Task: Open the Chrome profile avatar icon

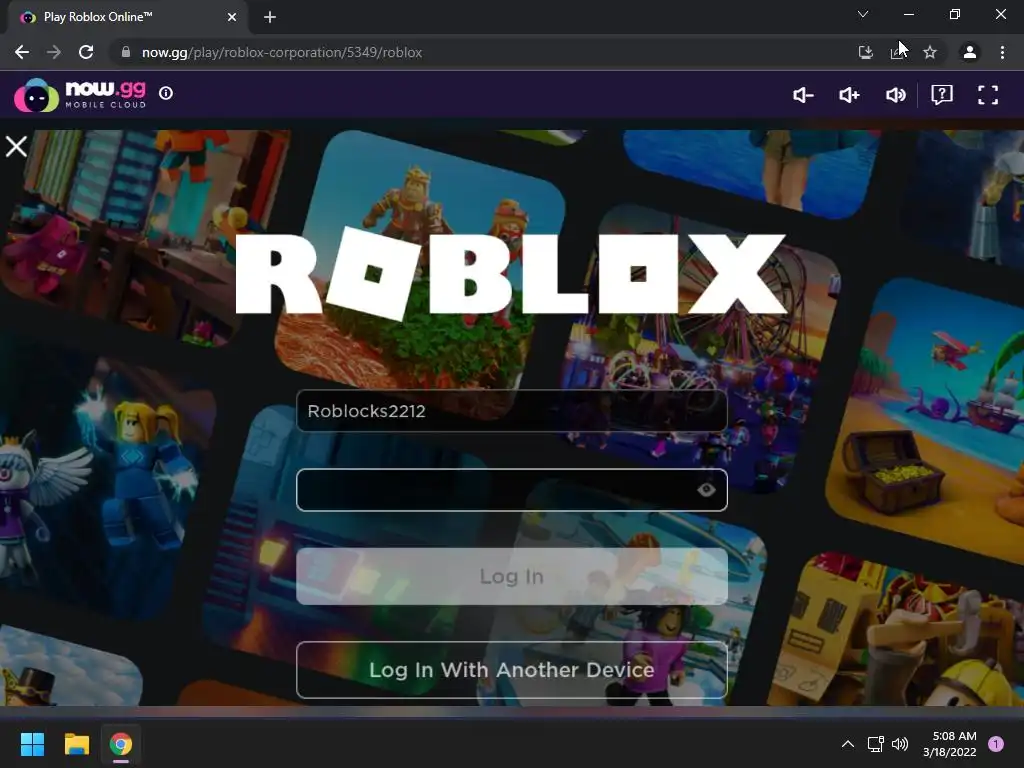Action: pos(970,52)
